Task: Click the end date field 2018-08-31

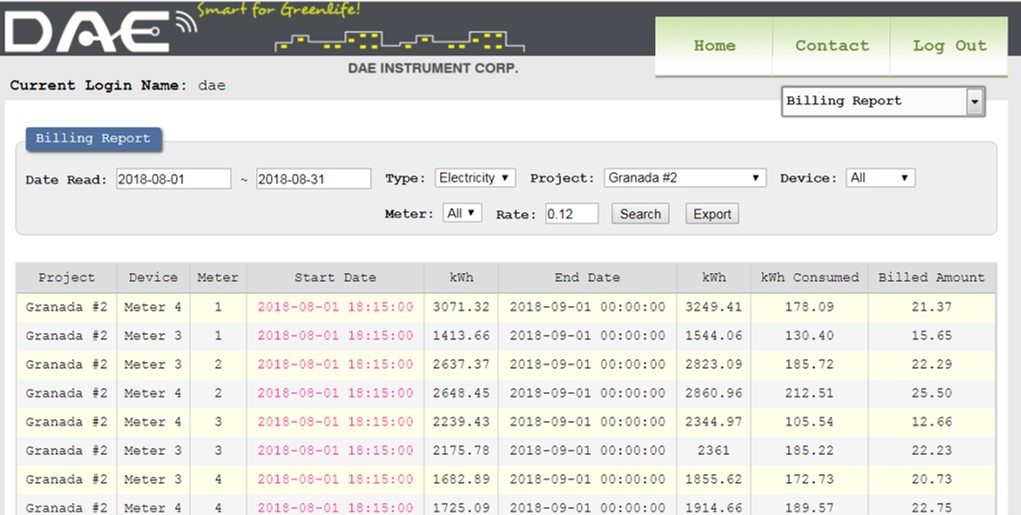Action: click(x=313, y=179)
